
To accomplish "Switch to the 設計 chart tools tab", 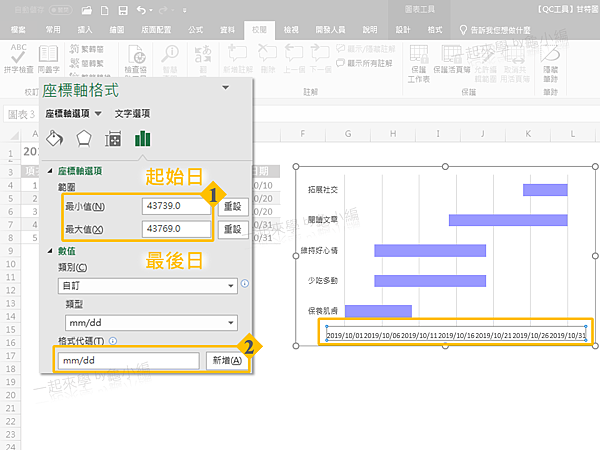I will [403, 29].
